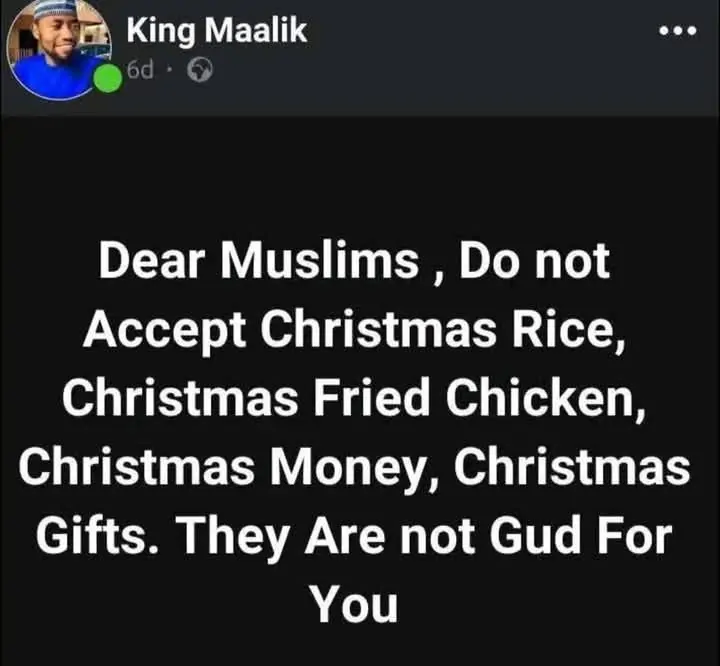The width and height of the screenshot is (720, 666).
Task: Click the 'Dear Muslims , Do not' line
Action: (354, 262)
